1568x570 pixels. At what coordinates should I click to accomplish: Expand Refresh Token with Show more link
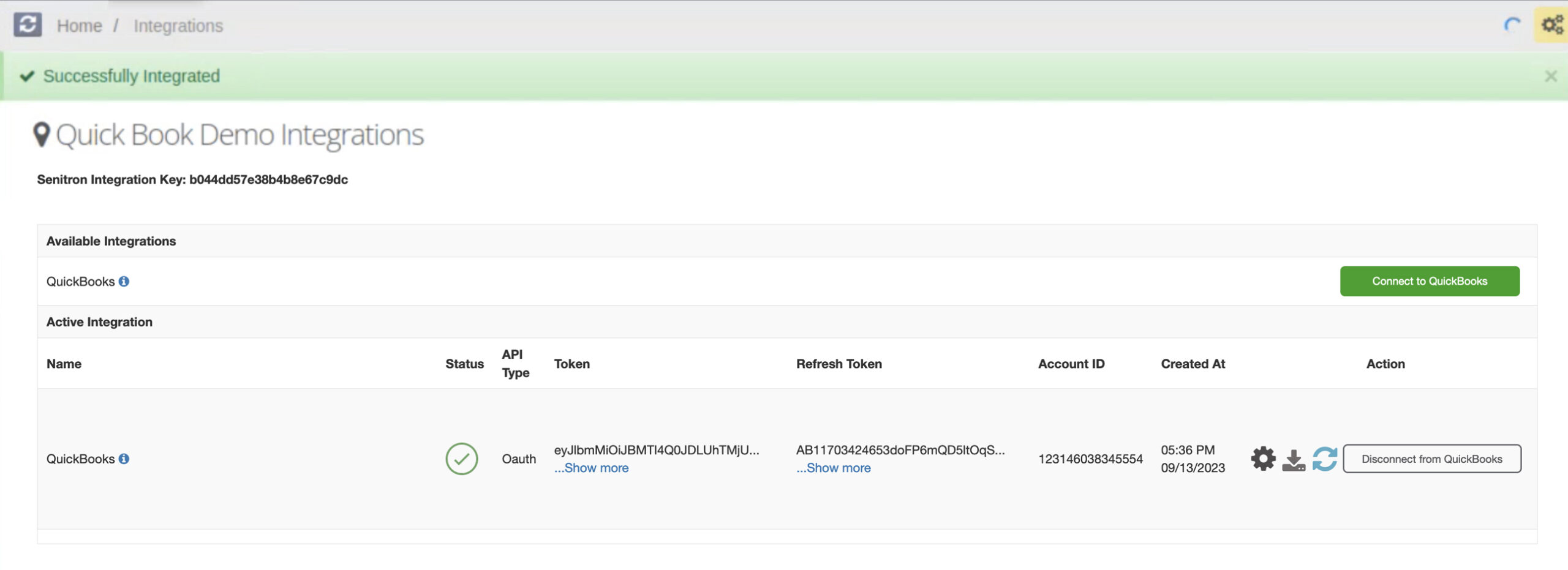coord(833,468)
